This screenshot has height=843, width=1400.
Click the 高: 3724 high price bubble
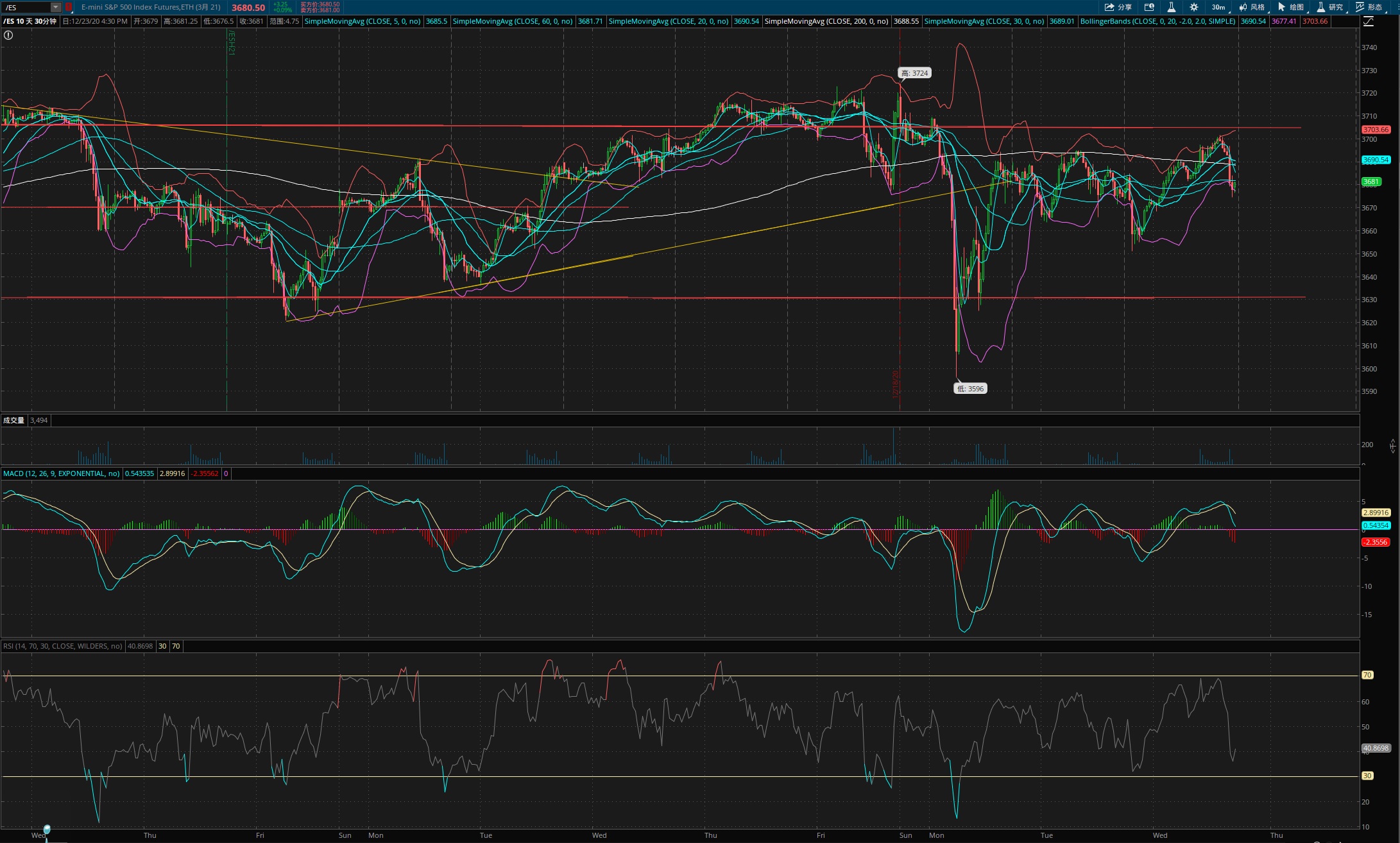click(x=914, y=73)
